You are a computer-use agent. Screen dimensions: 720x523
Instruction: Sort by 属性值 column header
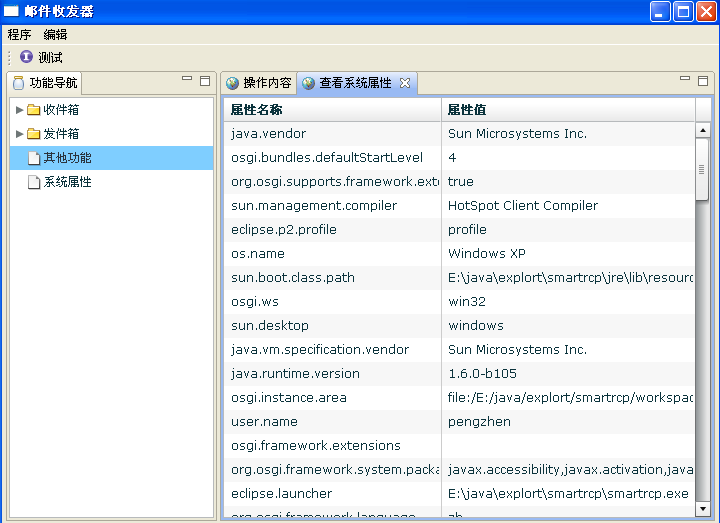coord(568,110)
